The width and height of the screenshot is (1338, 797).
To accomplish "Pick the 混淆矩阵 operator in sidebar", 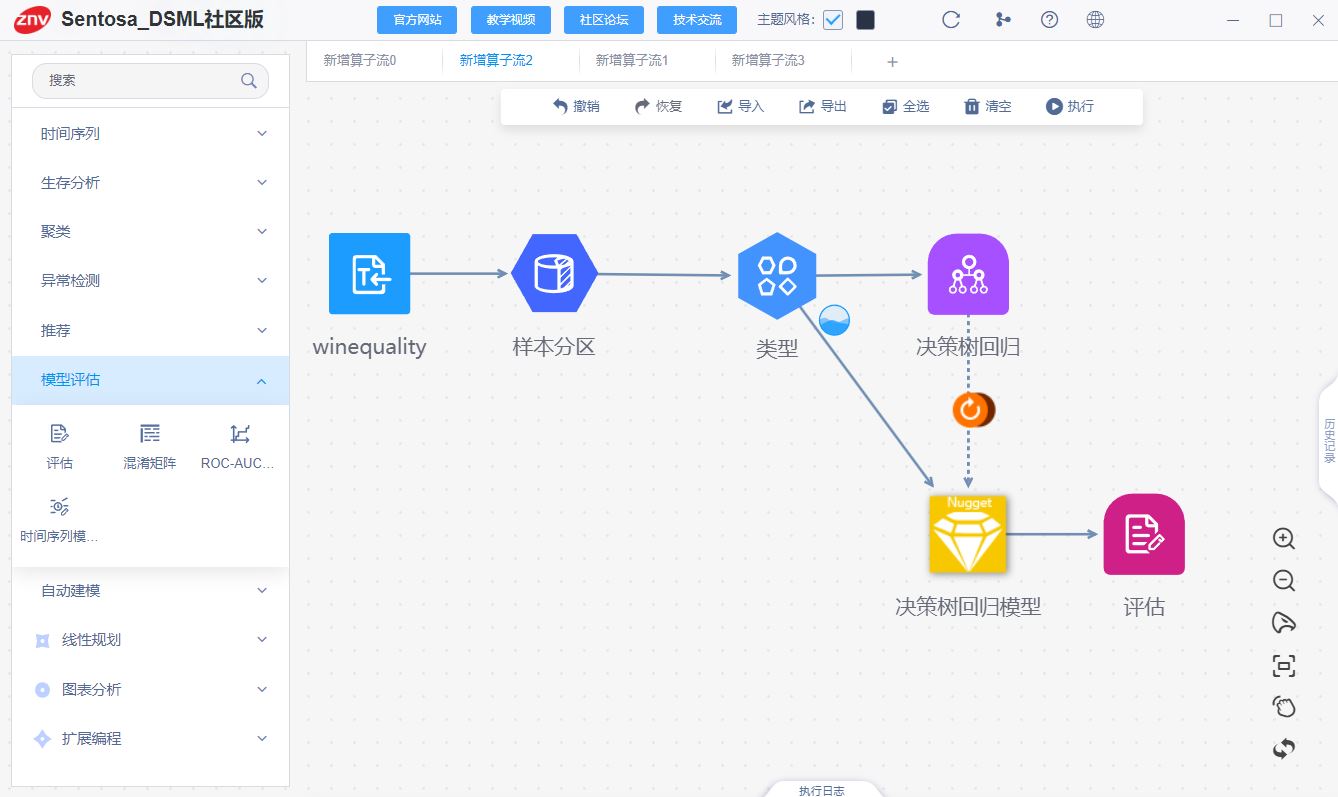I will coord(150,446).
